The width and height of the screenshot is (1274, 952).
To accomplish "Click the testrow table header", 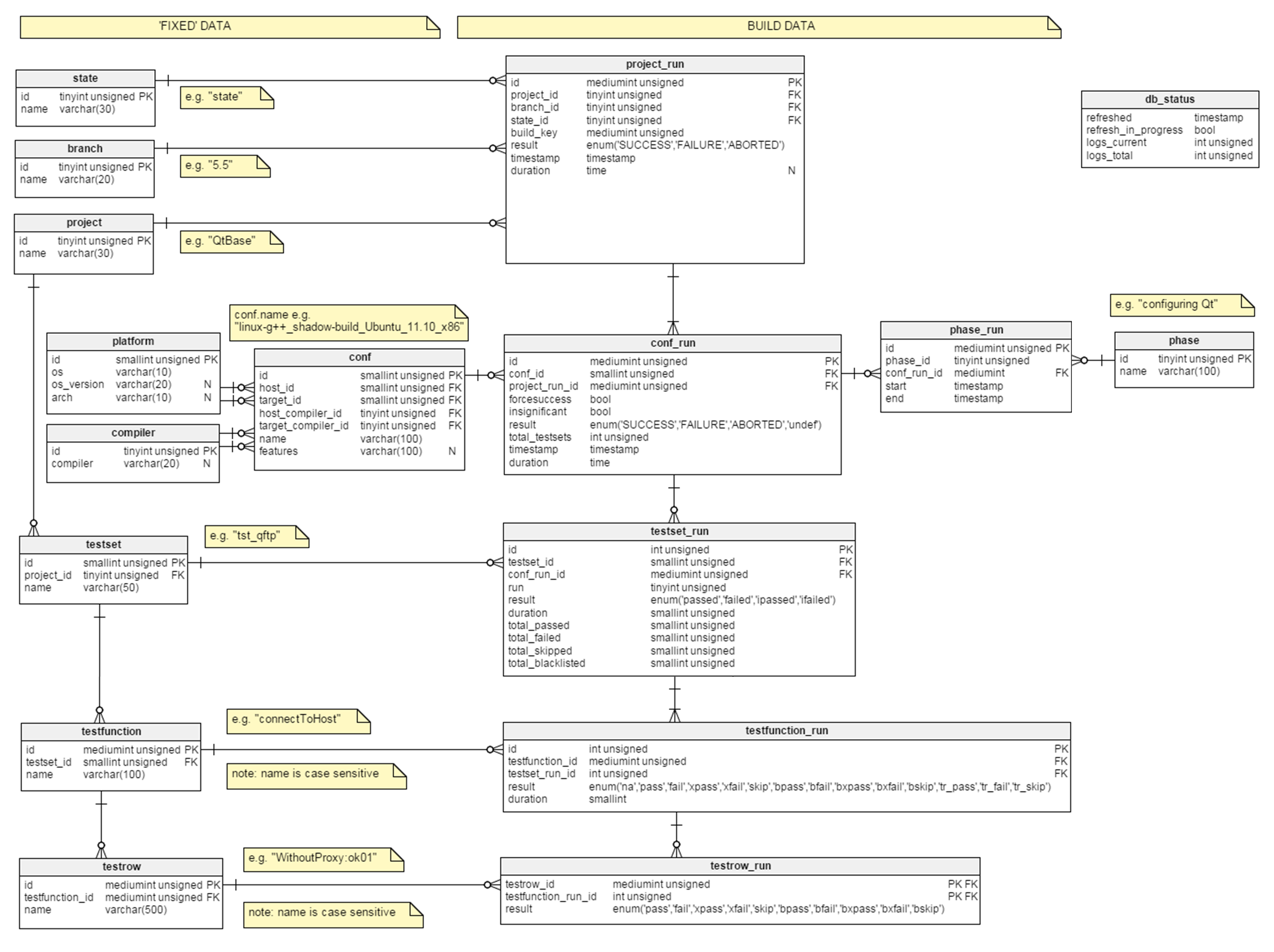I will [121, 867].
